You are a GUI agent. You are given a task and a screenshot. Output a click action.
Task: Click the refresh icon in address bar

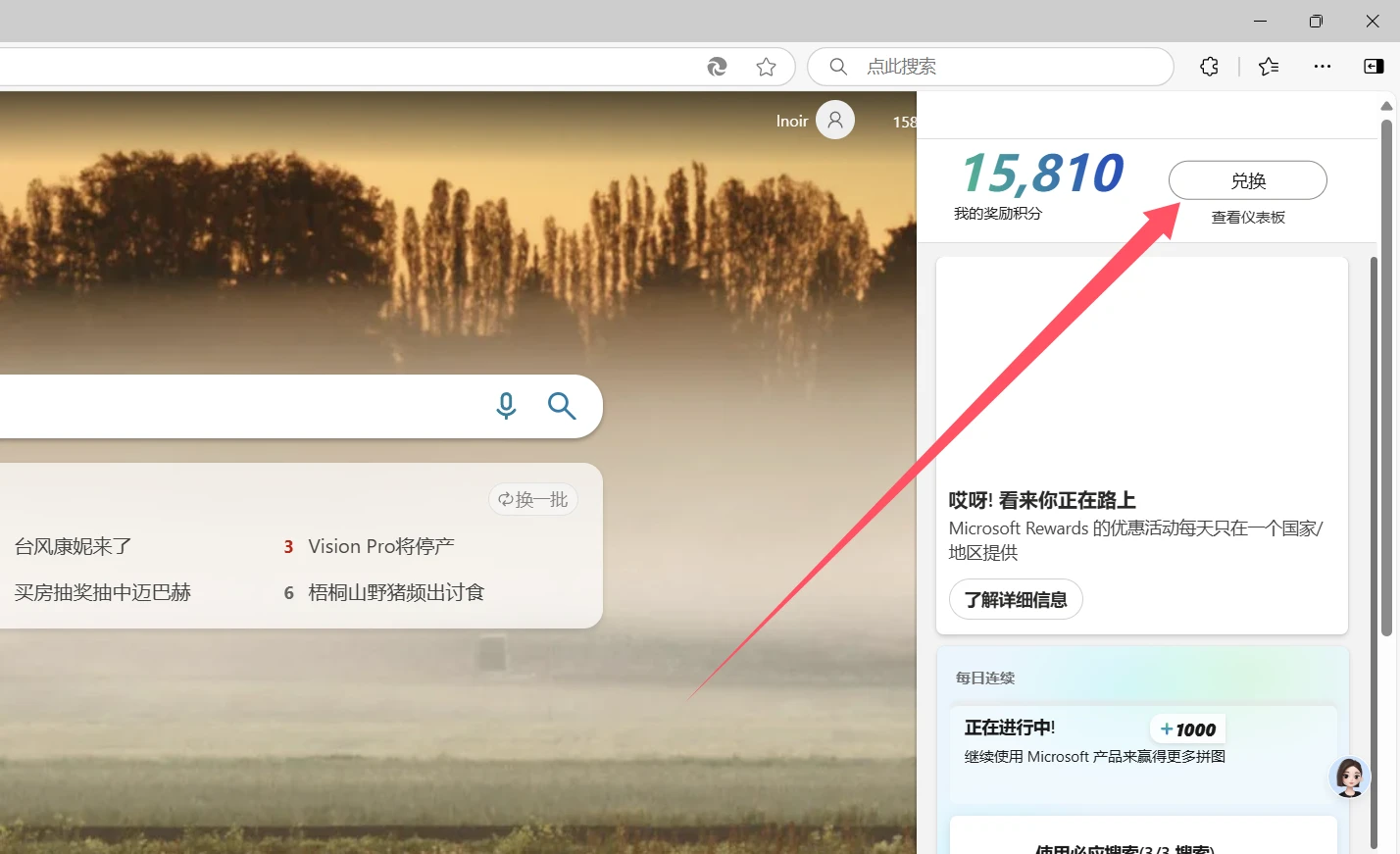click(x=718, y=67)
